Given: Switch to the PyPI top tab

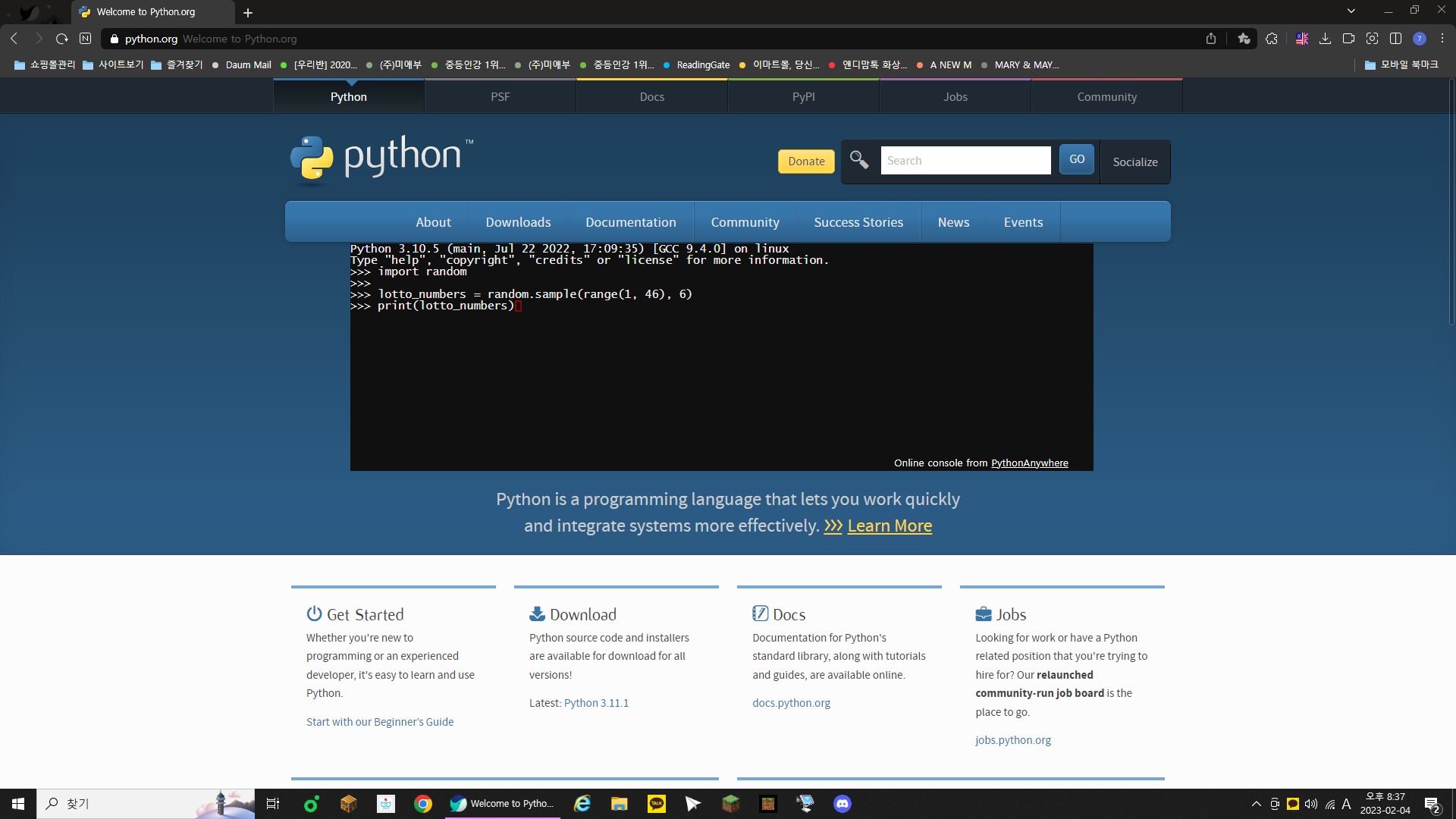Looking at the screenshot, I should 804,97.
